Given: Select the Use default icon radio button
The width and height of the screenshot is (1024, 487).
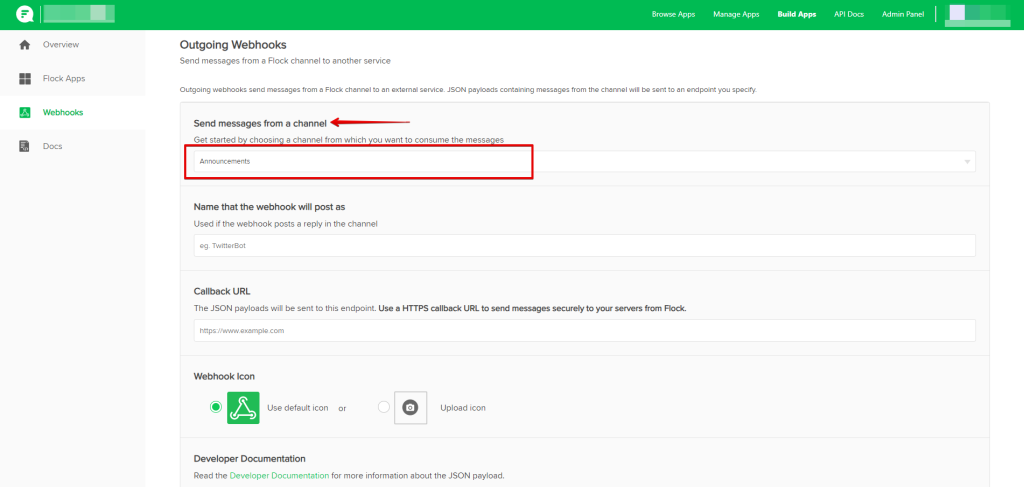Looking at the screenshot, I should 215,408.
